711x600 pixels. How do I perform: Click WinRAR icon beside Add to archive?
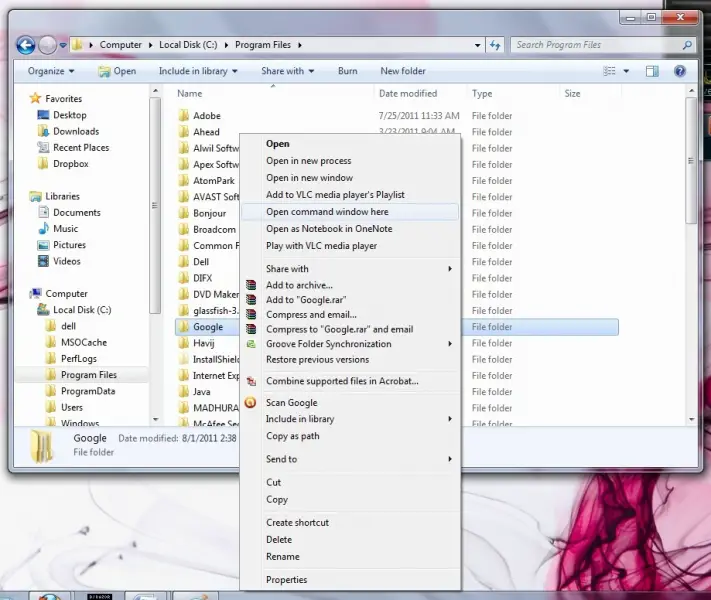coord(251,285)
